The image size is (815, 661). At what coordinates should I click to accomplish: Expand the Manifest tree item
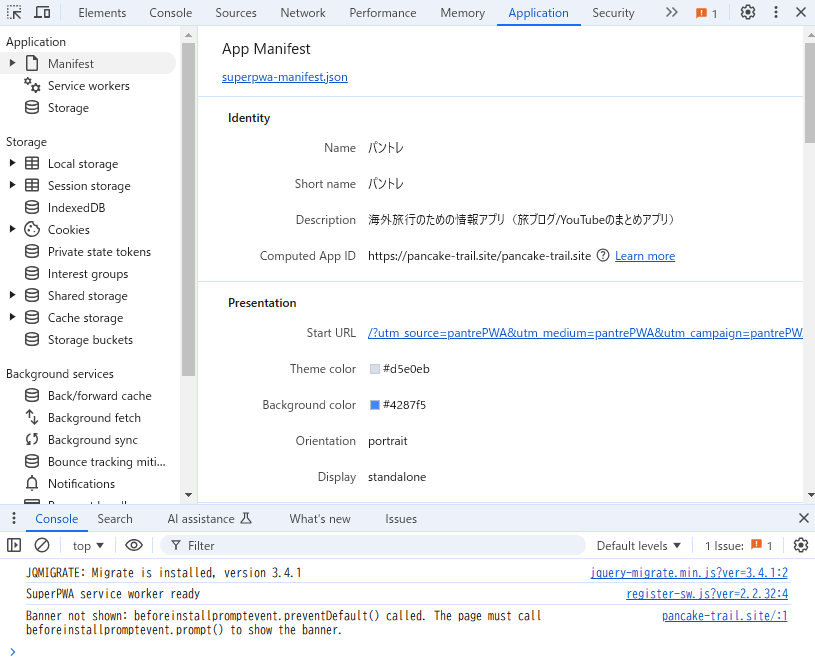[x=12, y=63]
